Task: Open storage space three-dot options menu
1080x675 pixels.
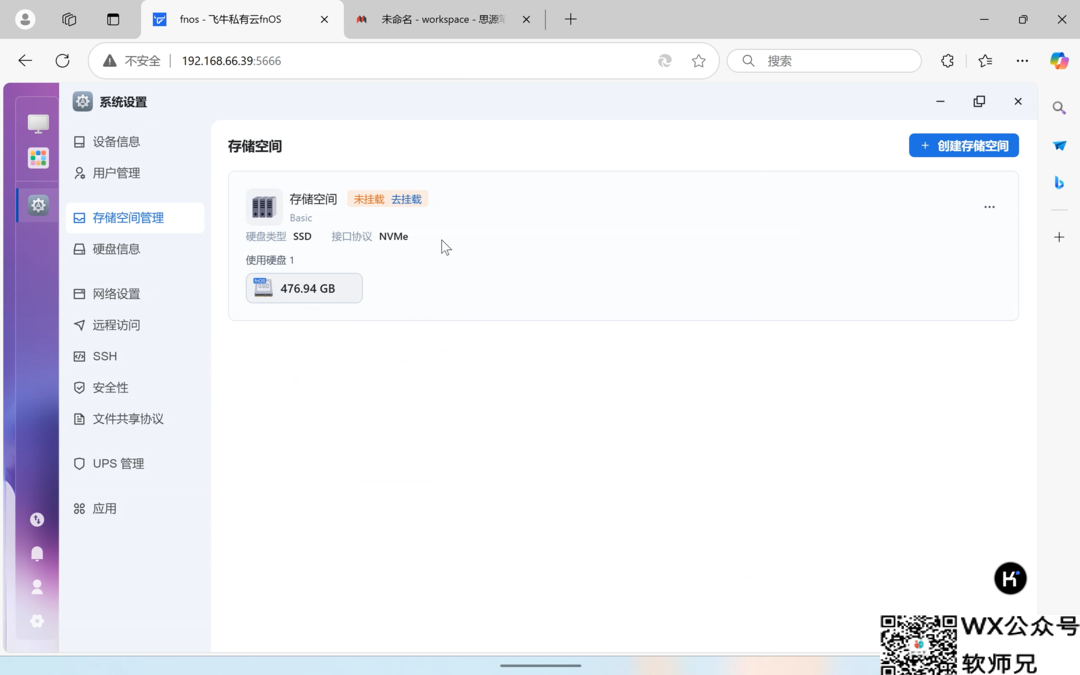Action: [989, 207]
